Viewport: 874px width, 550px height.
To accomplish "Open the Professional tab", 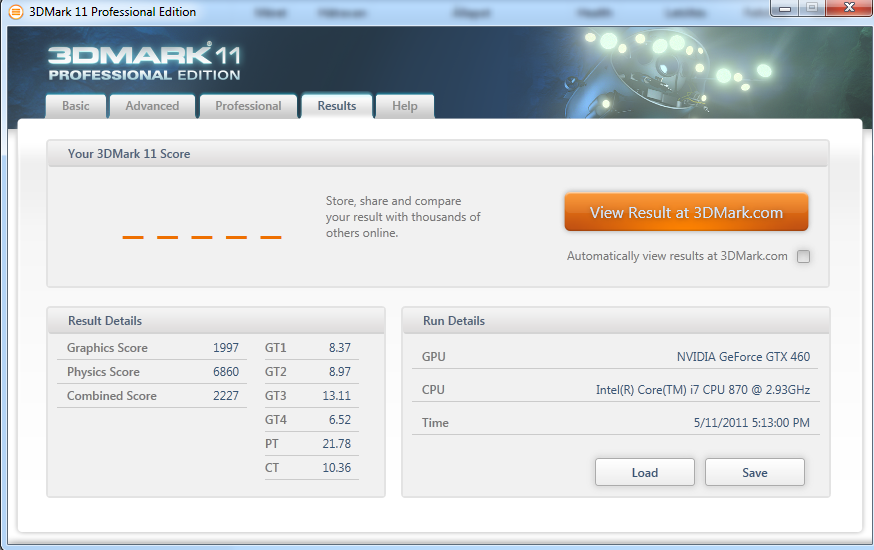I will 248,106.
